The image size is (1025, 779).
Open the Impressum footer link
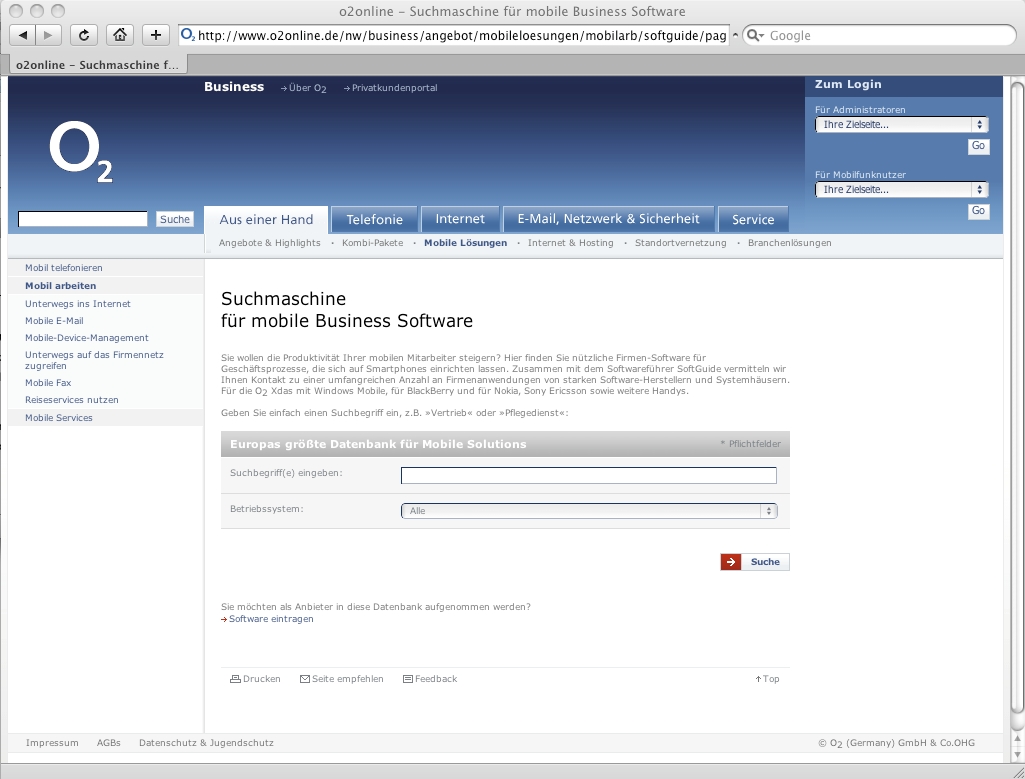pos(52,743)
